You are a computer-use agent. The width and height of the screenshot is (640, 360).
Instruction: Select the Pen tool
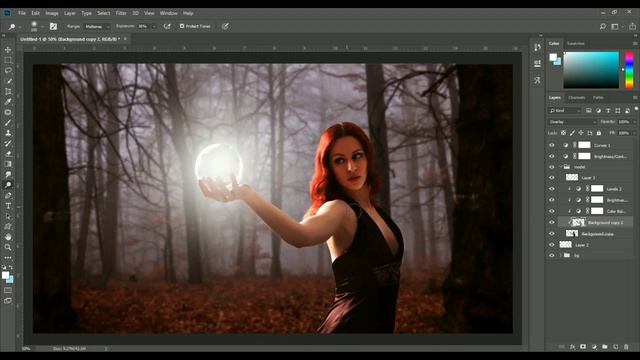8,196
